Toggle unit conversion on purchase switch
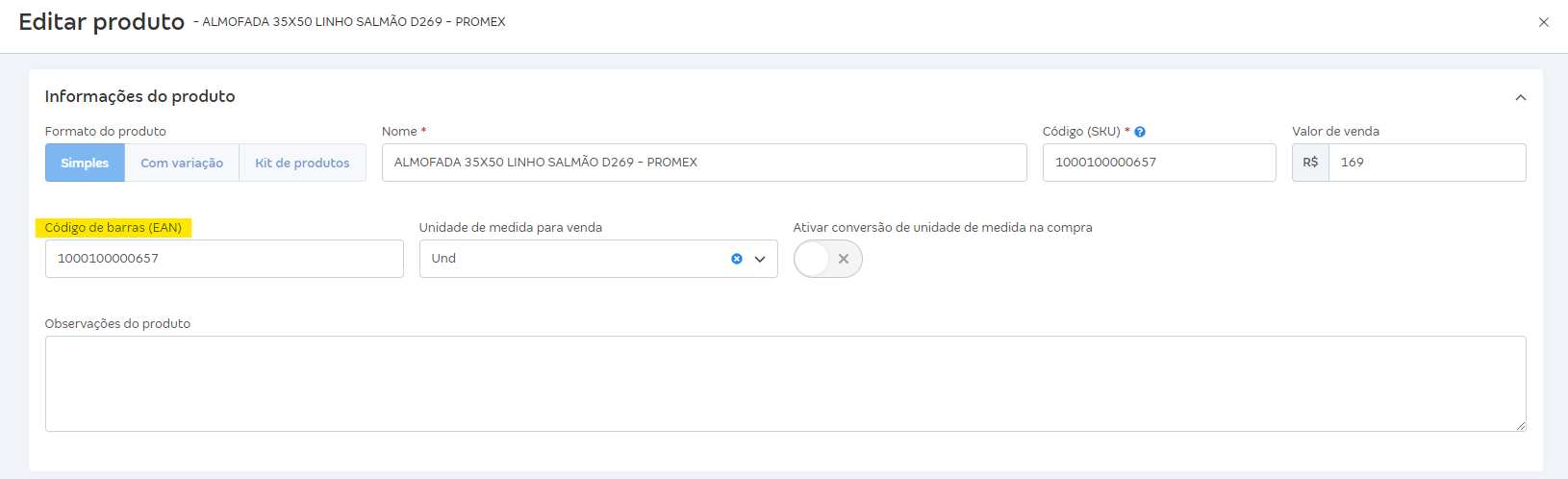The image size is (1568, 479). coord(828,259)
